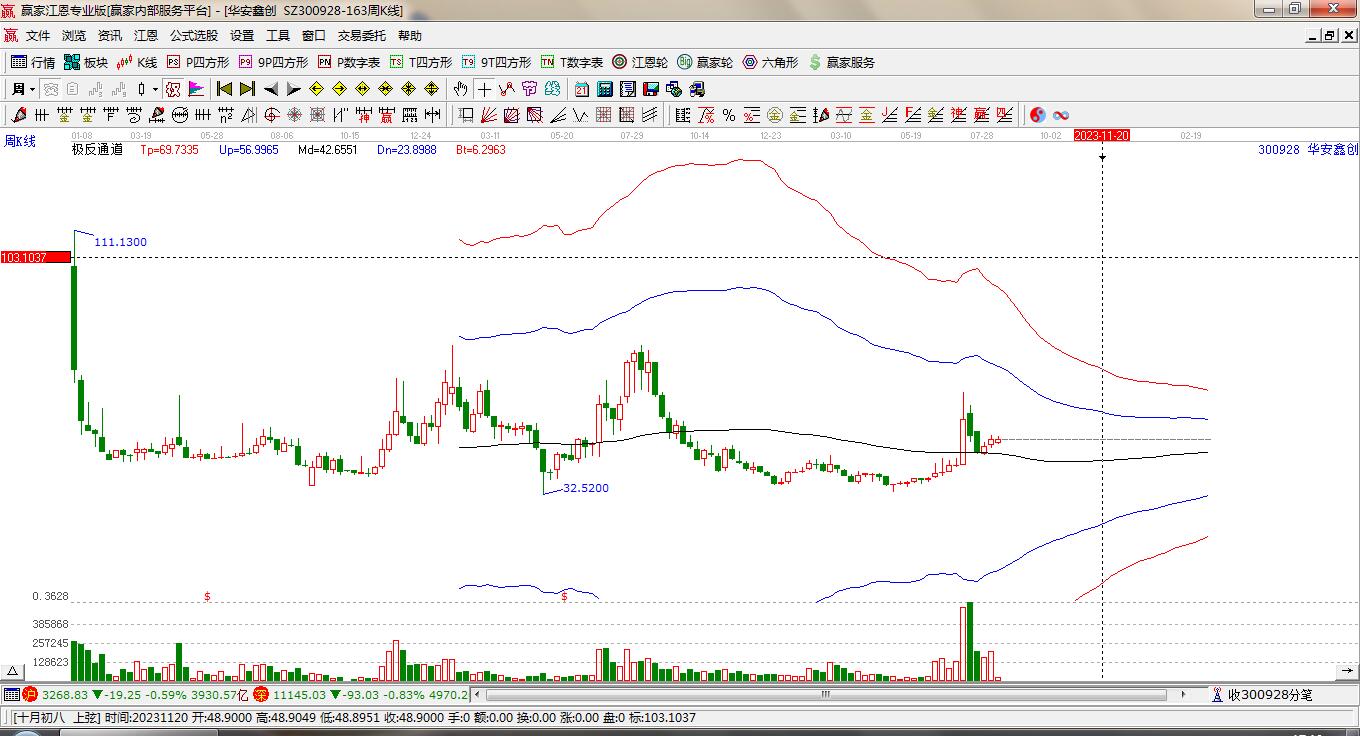This screenshot has width=1360, height=736.
Task: Open the 江恩轮 Gann wheel tool
Action: [640, 62]
